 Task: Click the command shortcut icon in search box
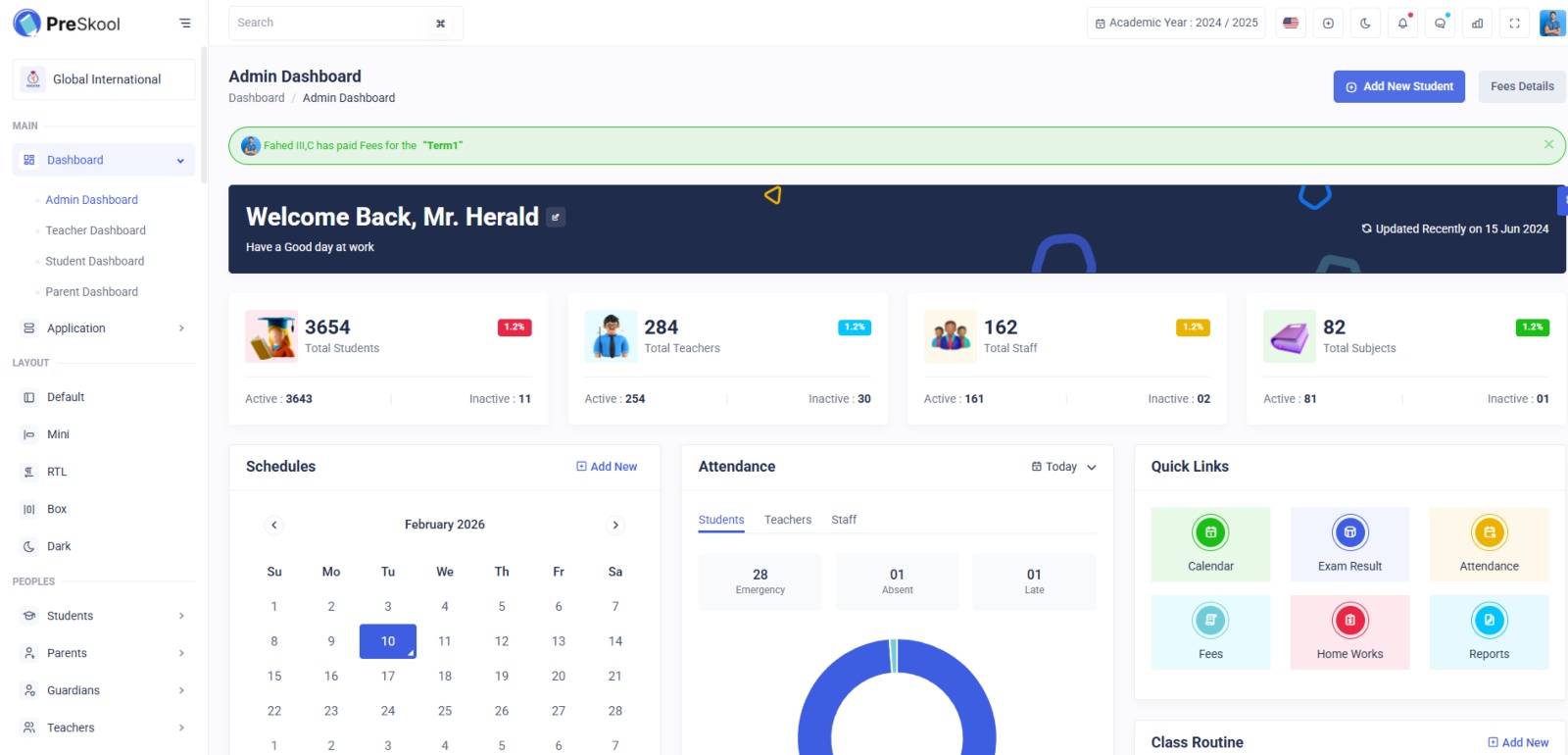[x=441, y=24]
